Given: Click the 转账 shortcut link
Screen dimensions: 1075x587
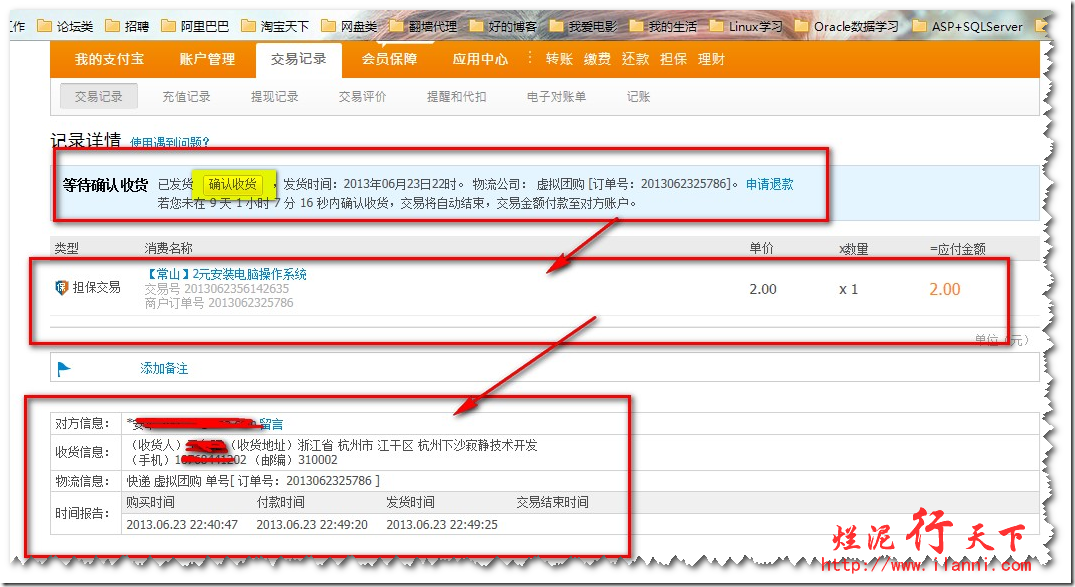Looking at the screenshot, I should [559, 59].
